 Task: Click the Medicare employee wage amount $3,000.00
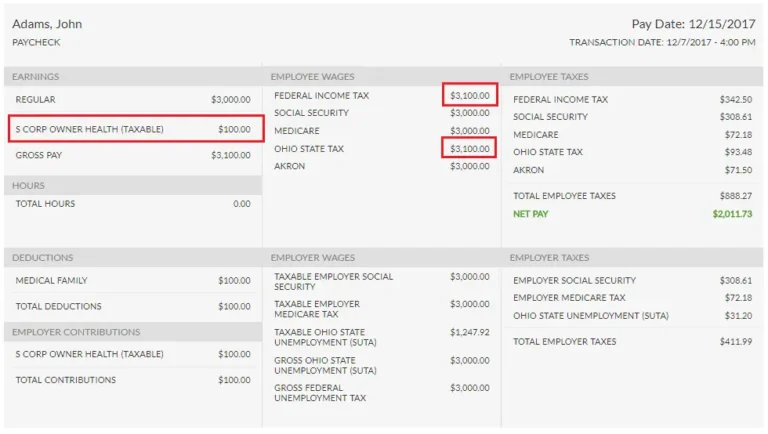point(470,131)
